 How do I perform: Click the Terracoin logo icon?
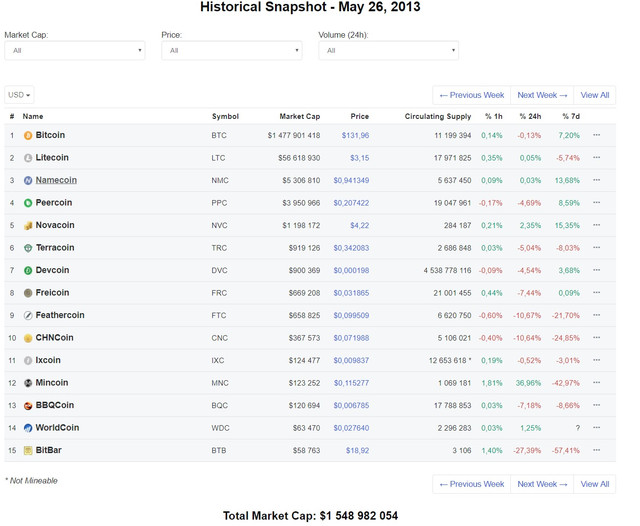click(28, 248)
